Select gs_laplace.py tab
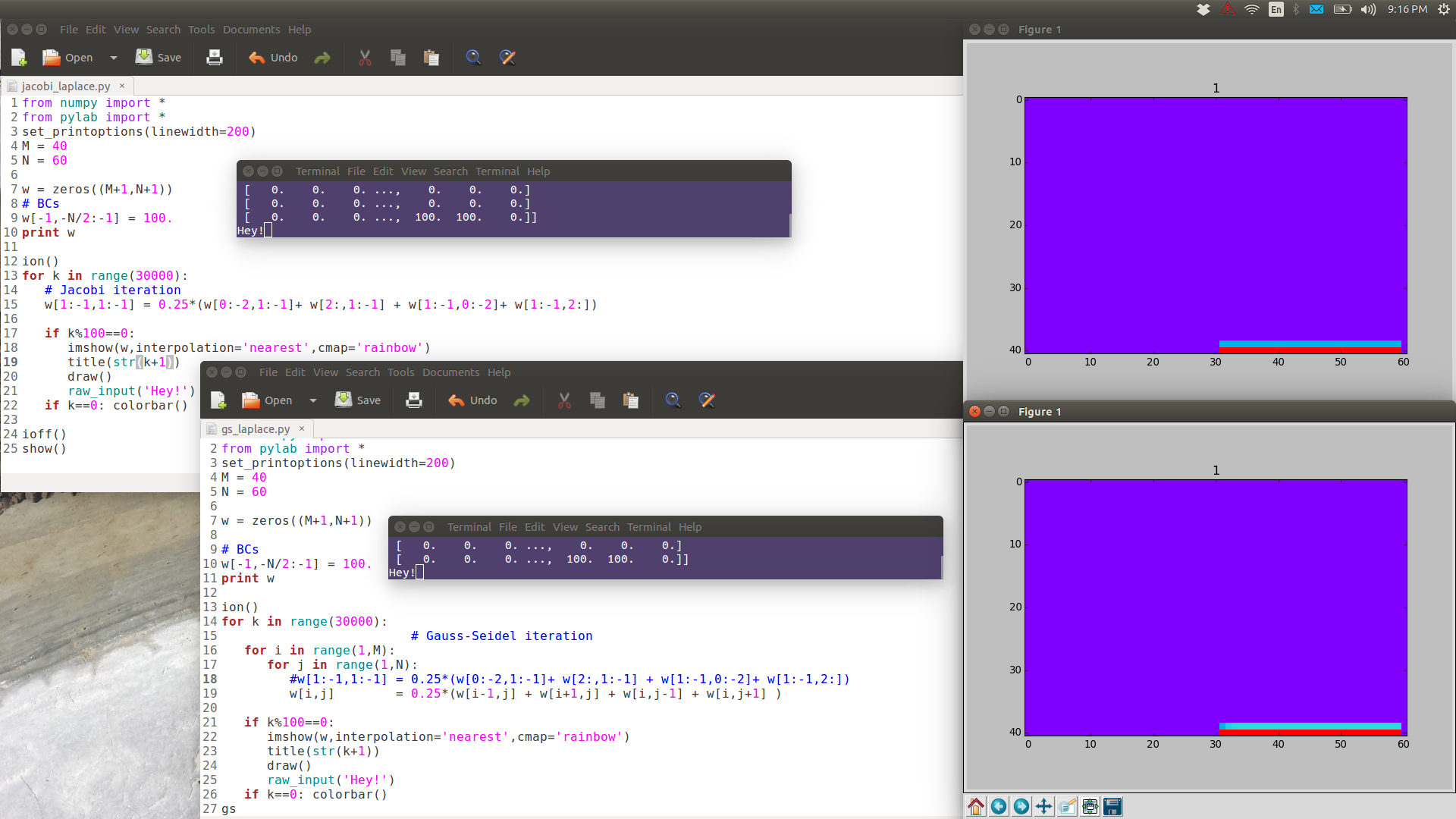 (x=255, y=429)
